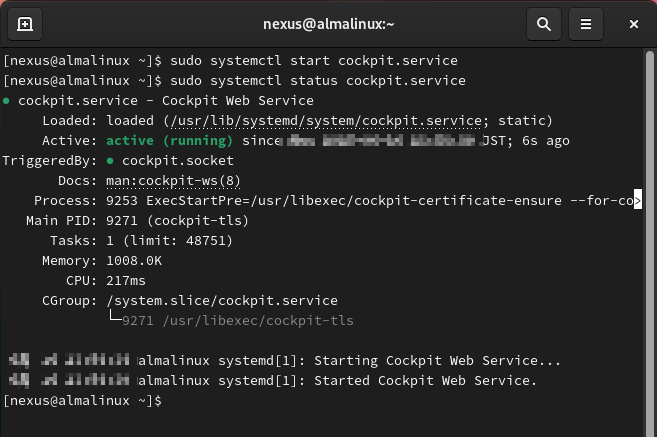Click the "Starting Cockpit Web Service..." log line
The width and height of the screenshot is (657, 437).
tap(437, 360)
